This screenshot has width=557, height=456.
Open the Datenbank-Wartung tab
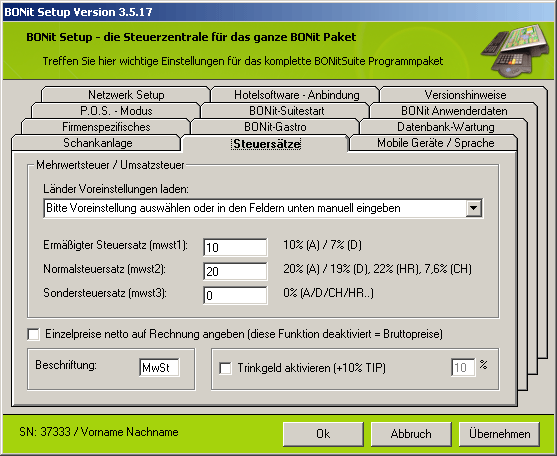pyautogui.click(x=445, y=127)
